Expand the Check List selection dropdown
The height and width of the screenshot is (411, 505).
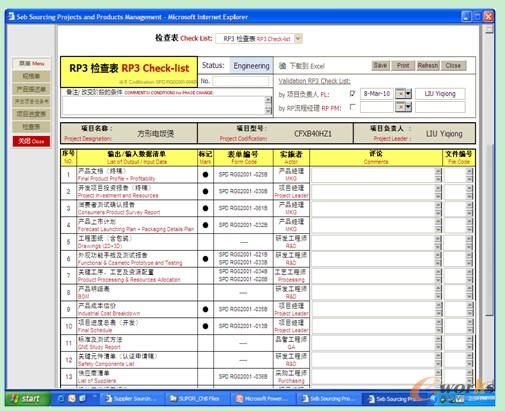pyautogui.click(x=298, y=39)
